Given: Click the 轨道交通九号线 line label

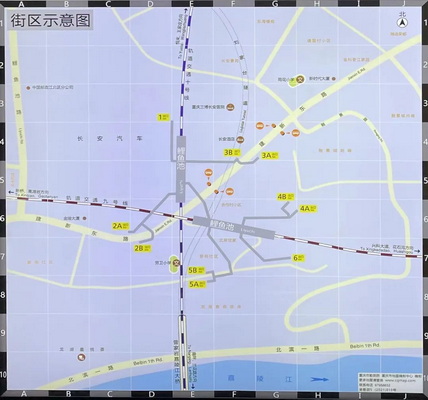Looking at the screenshot, I should [97, 200].
